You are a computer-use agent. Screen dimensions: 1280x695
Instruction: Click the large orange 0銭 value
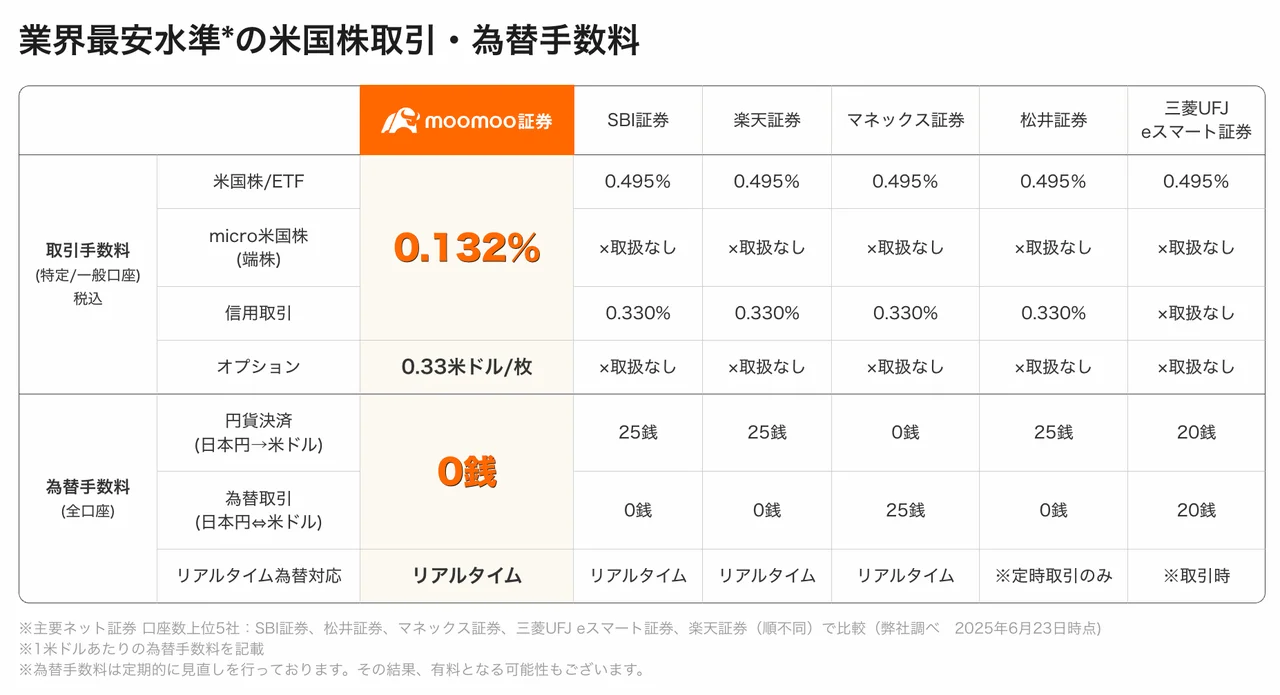(467, 472)
